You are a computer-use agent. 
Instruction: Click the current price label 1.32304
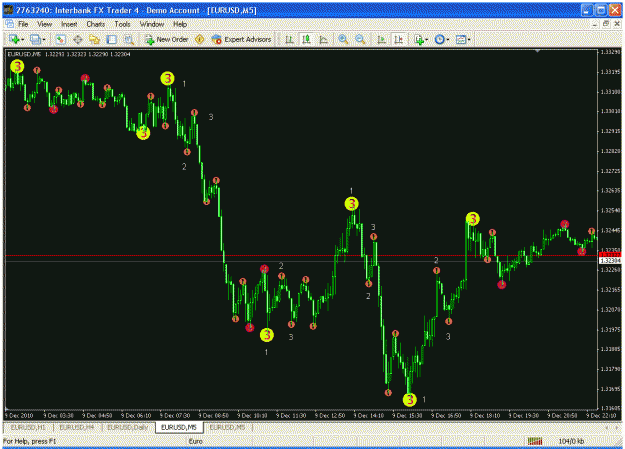pyautogui.click(x=610, y=260)
